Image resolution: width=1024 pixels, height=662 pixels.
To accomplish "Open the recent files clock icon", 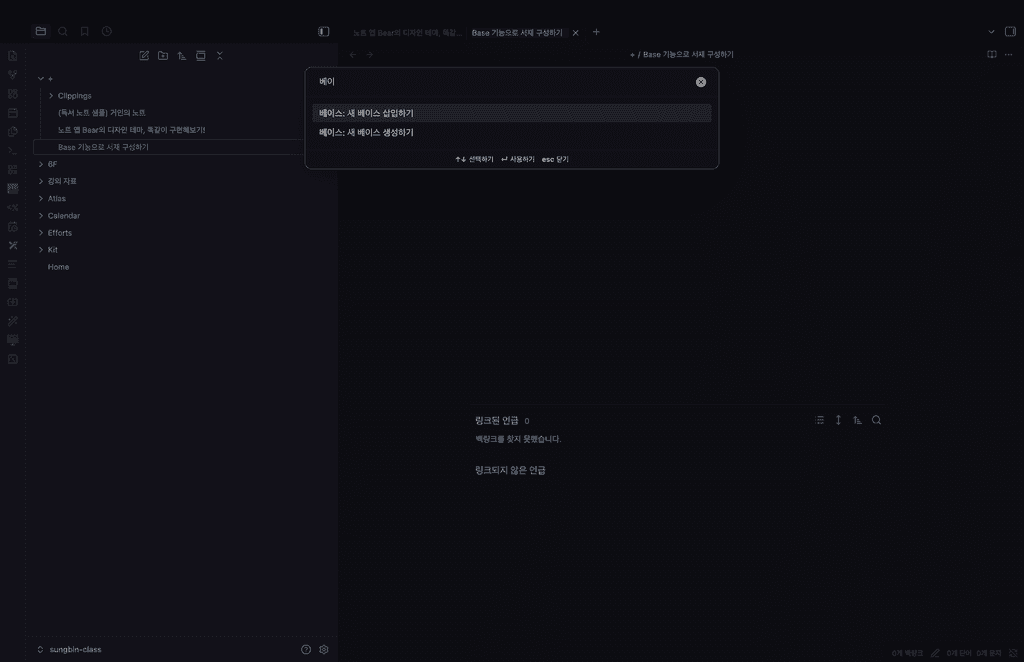I will pyautogui.click(x=106, y=31).
